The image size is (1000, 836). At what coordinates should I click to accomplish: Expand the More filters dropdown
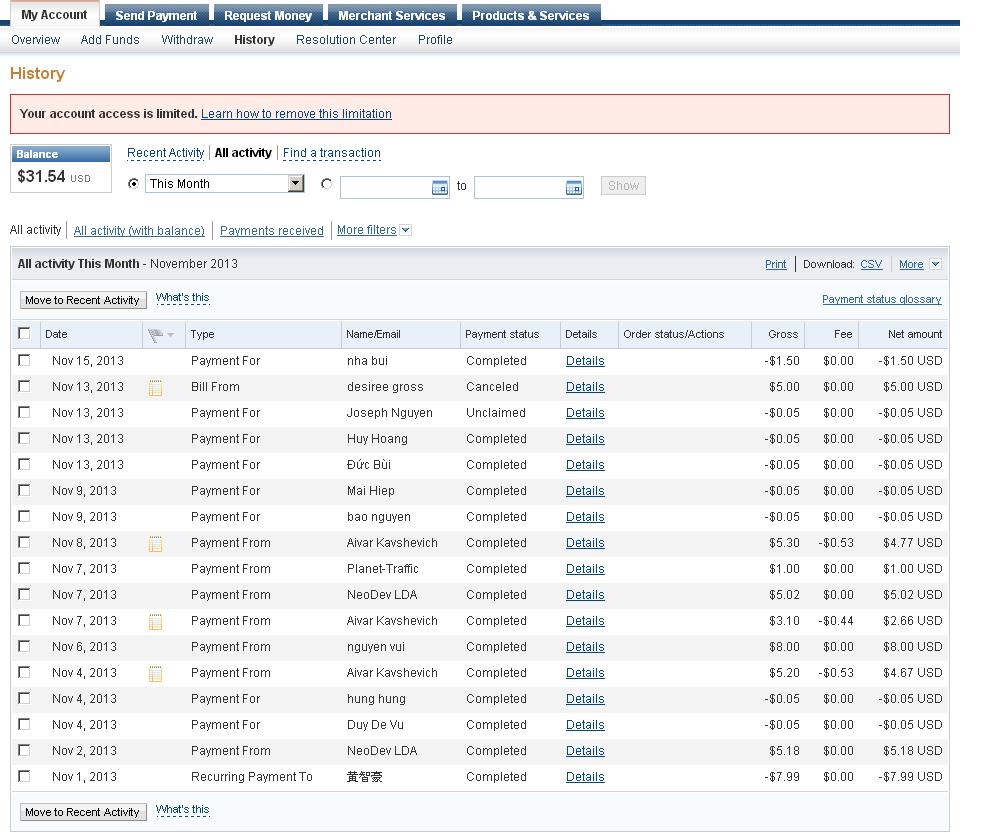405,230
